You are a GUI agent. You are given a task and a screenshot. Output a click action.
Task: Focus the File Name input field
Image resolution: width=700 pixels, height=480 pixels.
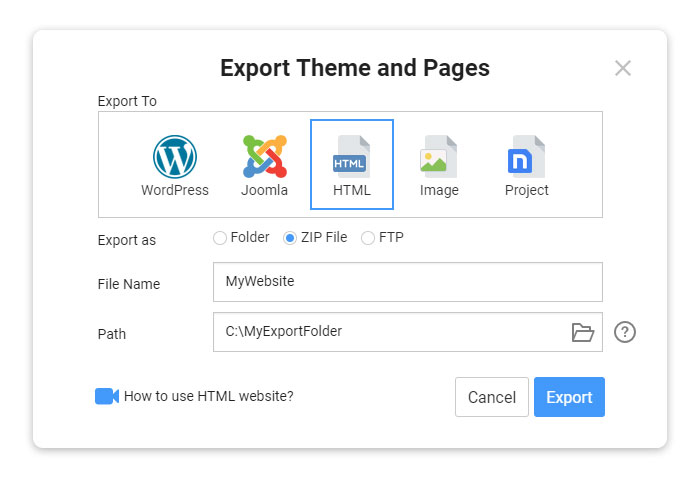coord(408,282)
